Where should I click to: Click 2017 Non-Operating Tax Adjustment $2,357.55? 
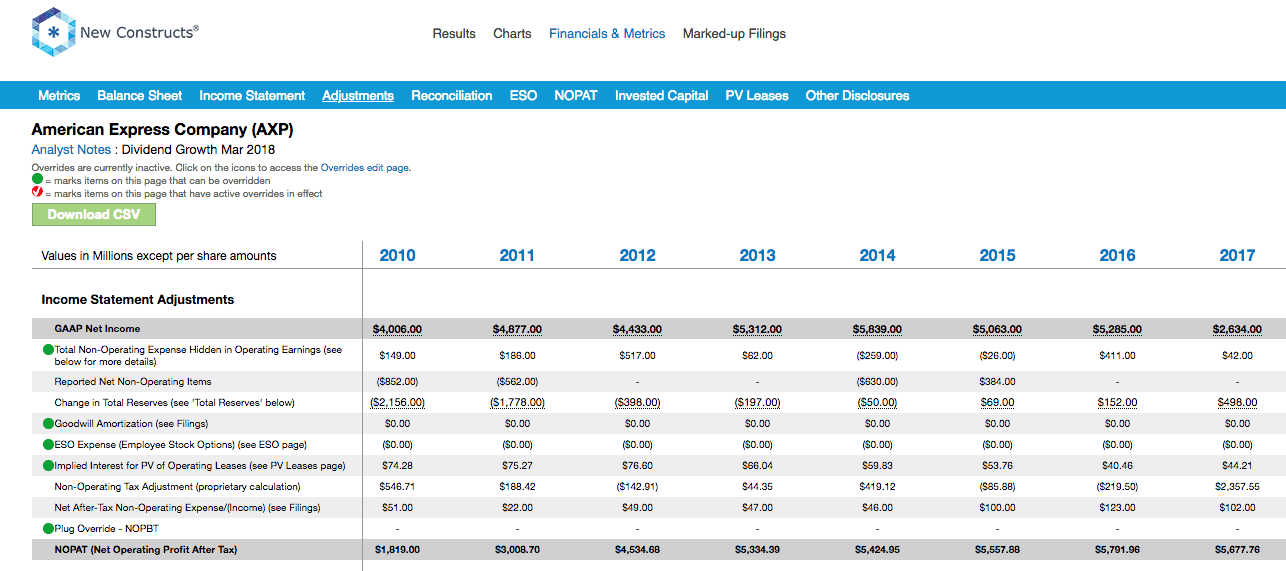pos(1237,487)
